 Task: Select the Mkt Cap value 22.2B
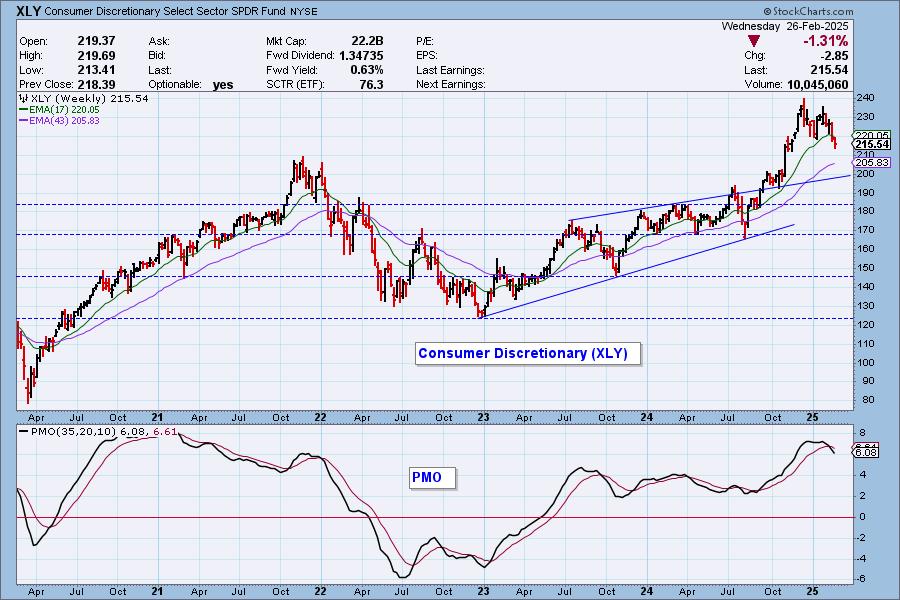point(367,41)
